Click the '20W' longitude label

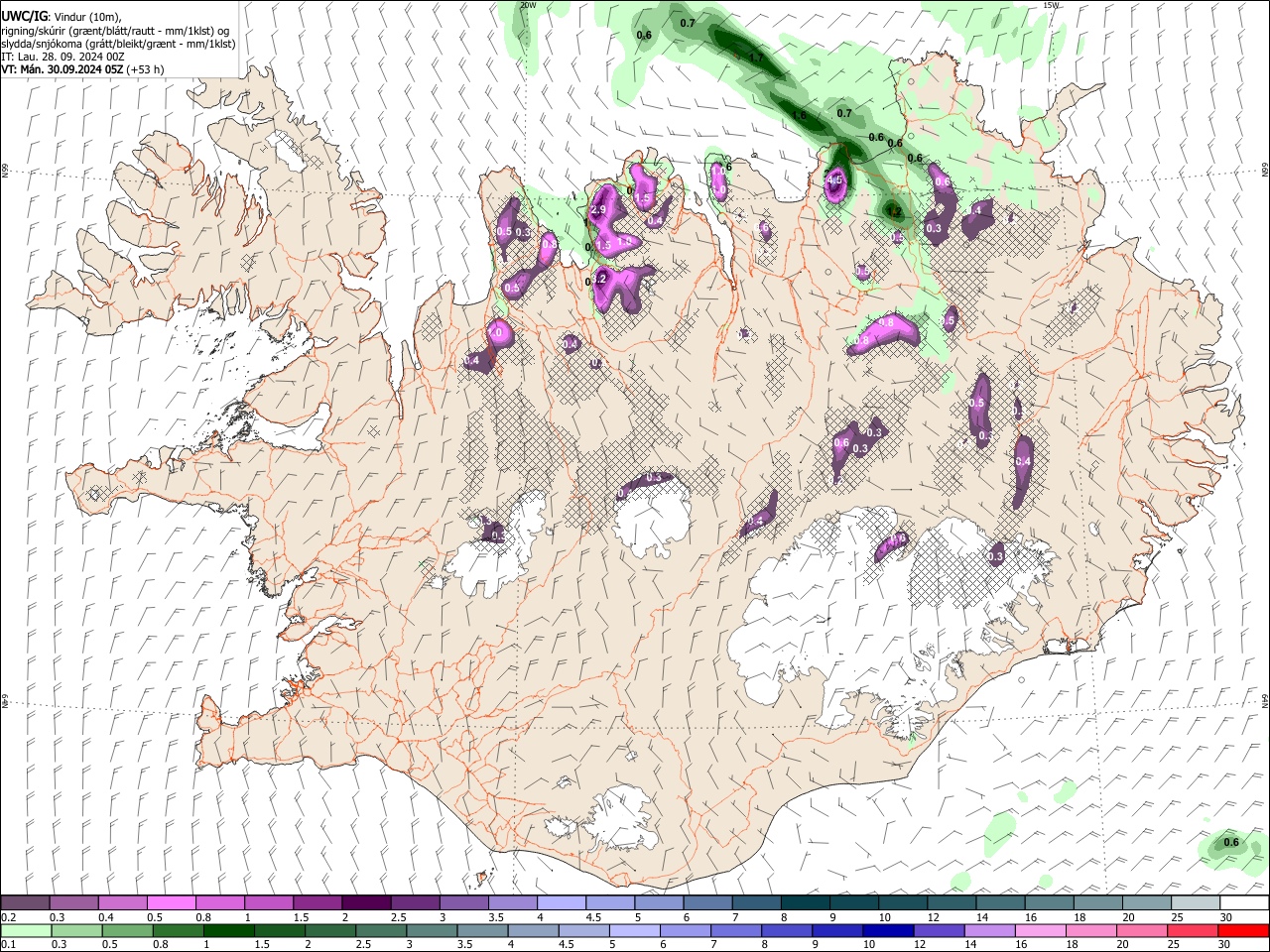529,5
